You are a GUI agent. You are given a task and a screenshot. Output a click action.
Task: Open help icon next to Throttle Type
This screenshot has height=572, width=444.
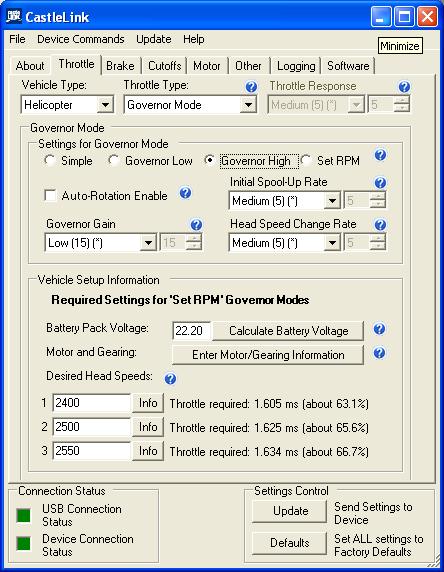(251, 87)
